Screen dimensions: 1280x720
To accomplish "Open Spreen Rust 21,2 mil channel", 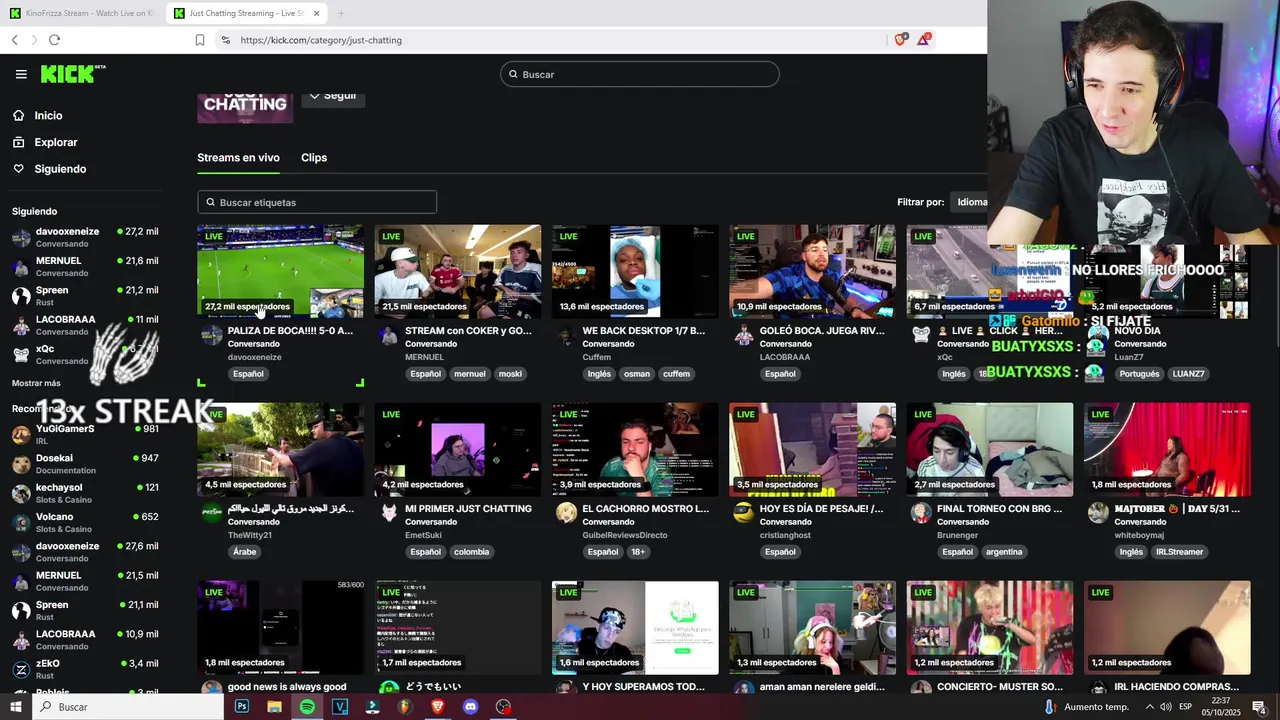I will click(85, 296).
